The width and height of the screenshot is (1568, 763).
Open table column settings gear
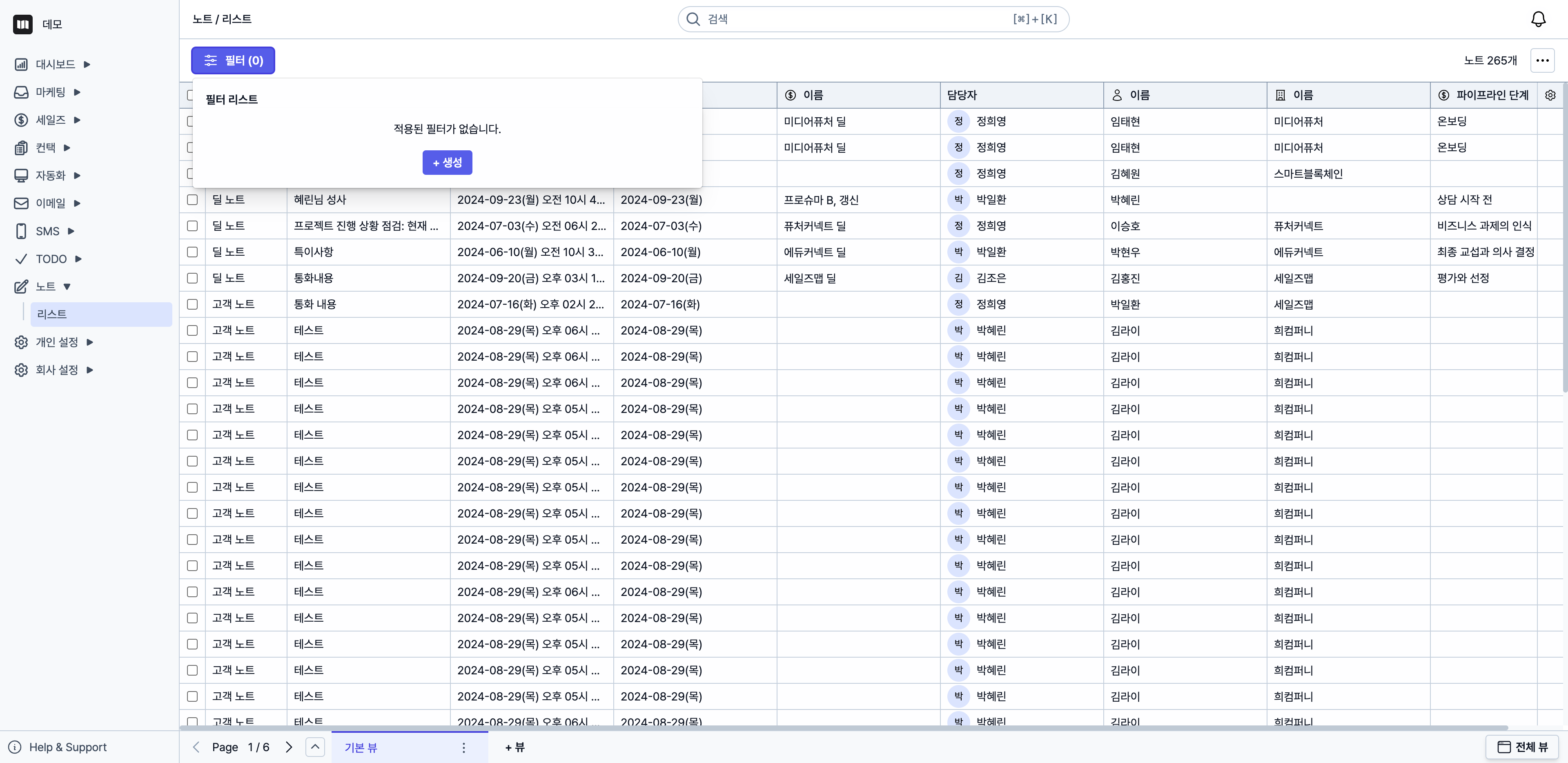[x=1550, y=96]
